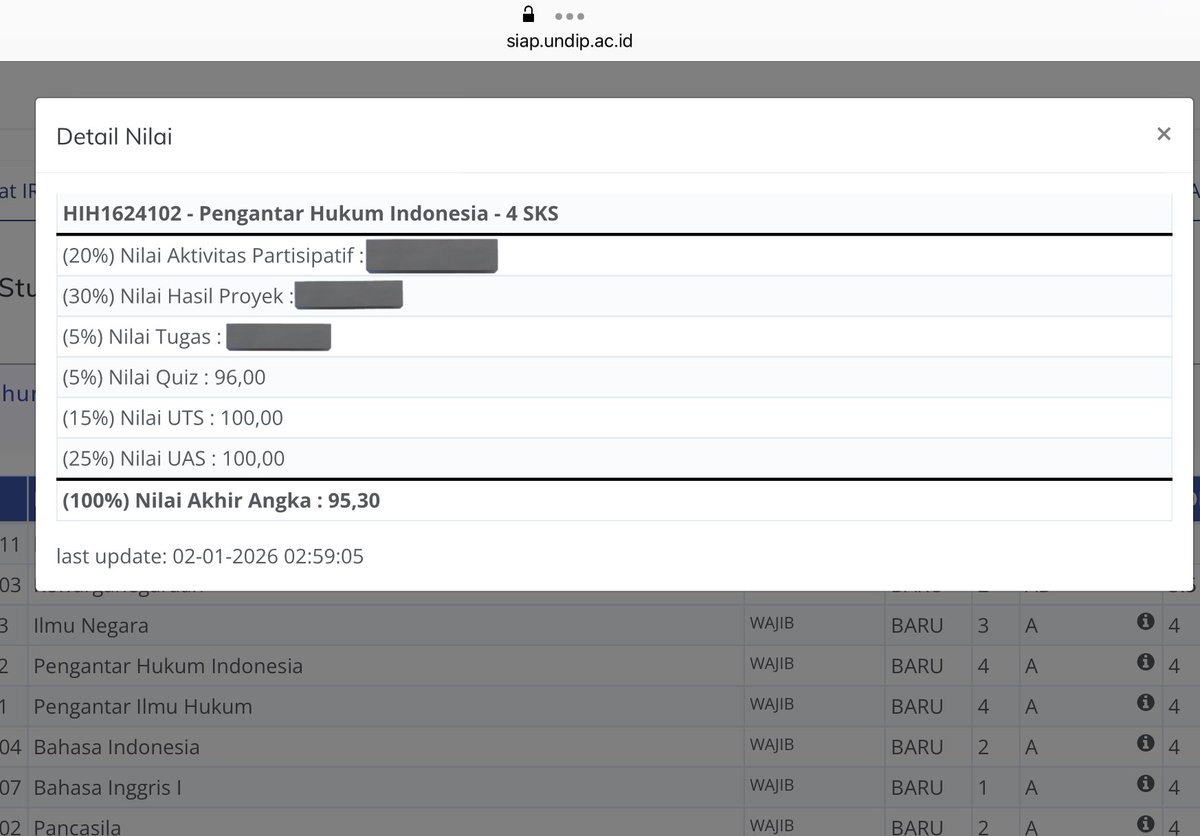Open the info icon for Bahasa Inggris I
Image resolution: width=1200 pixels, height=836 pixels.
click(1146, 784)
